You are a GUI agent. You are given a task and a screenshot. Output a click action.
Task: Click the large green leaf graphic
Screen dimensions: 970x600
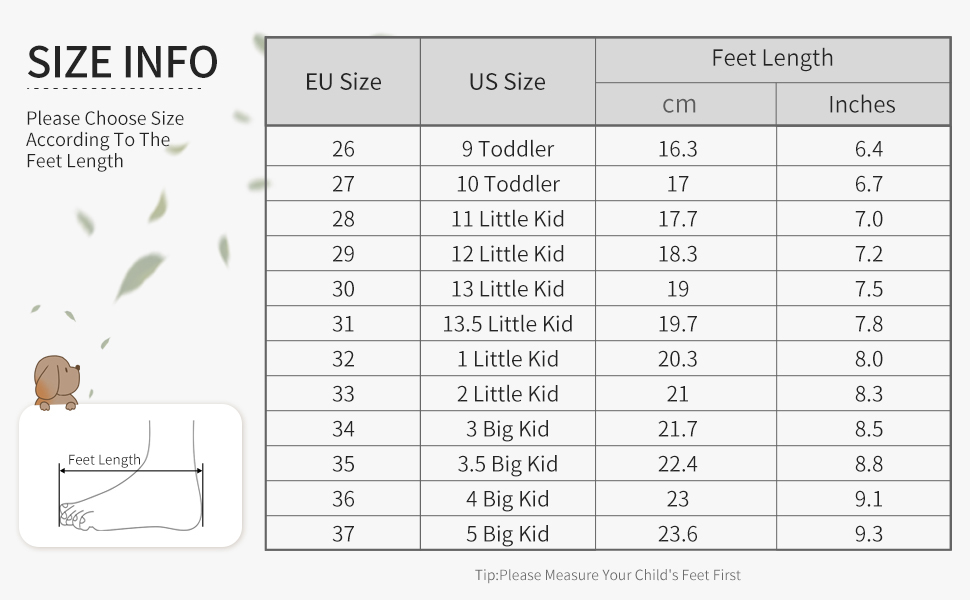pos(139,274)
